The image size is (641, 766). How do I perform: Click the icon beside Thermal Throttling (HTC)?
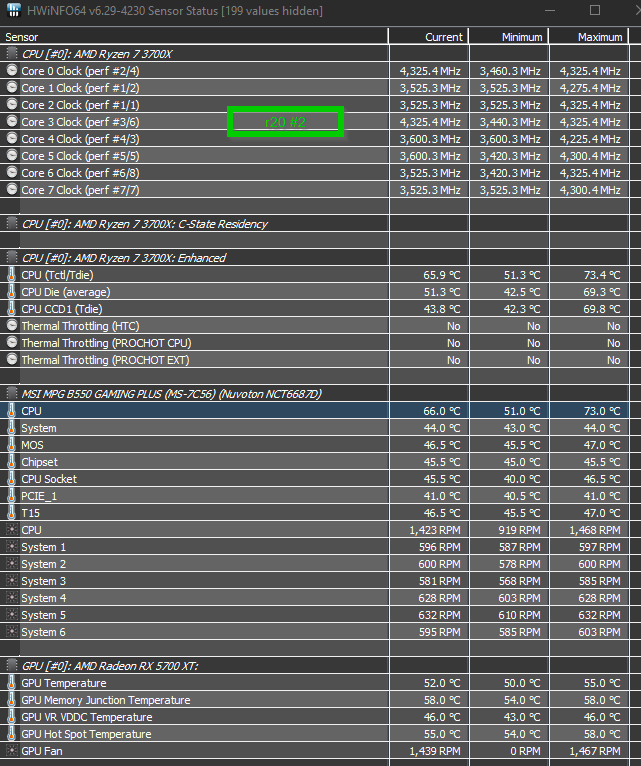pos(12,325)
